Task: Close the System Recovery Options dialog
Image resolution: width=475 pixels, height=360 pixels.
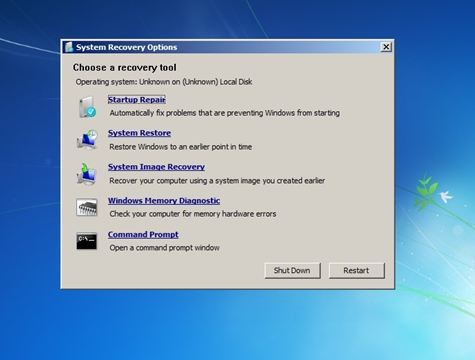Action: 386,47
